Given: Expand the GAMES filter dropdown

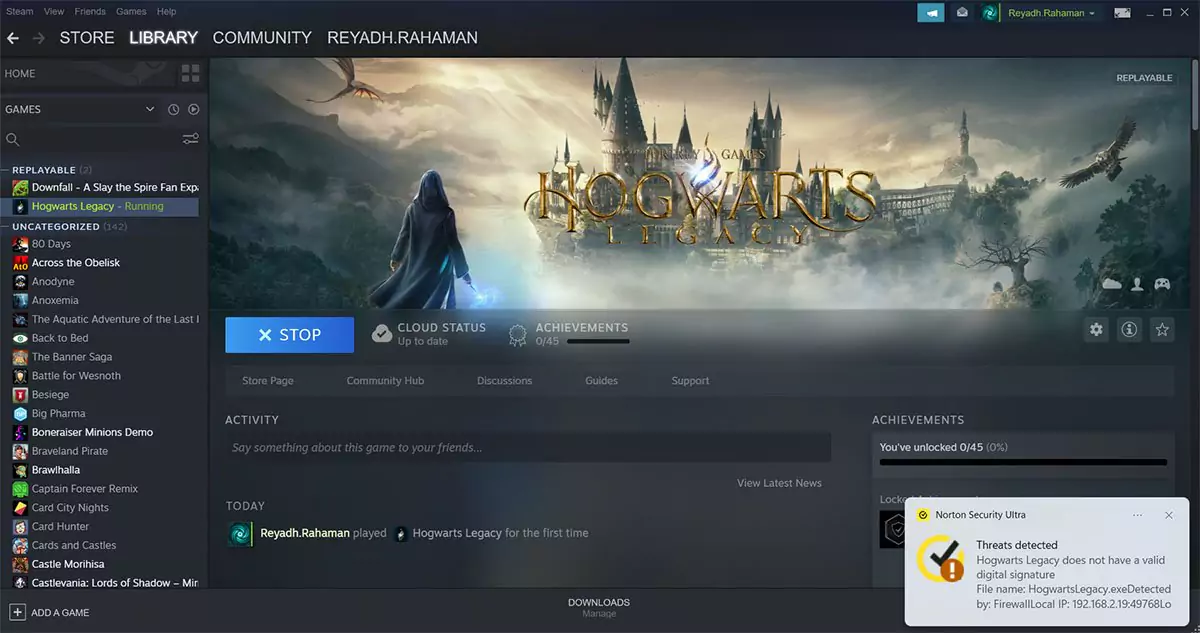Looking at the screenshot, I should click(x=80, y=109).
